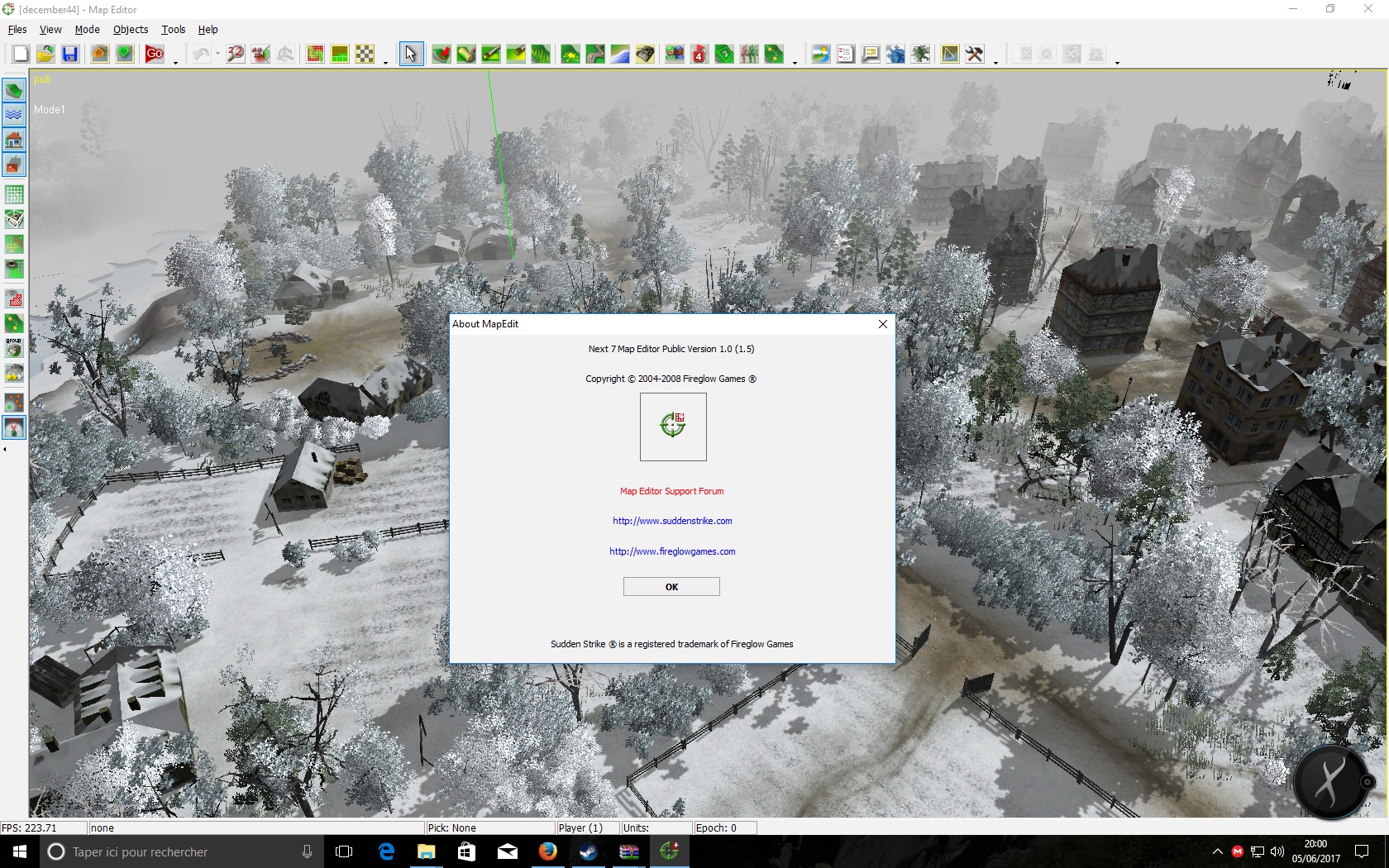Open the www.suddenstrike.com link

coord(672,521)
